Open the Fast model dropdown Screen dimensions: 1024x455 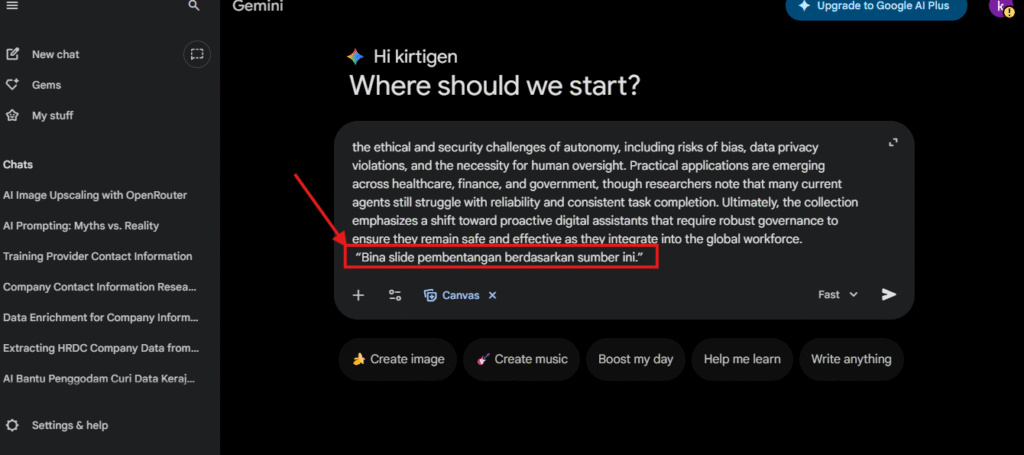tap(837, 295)
